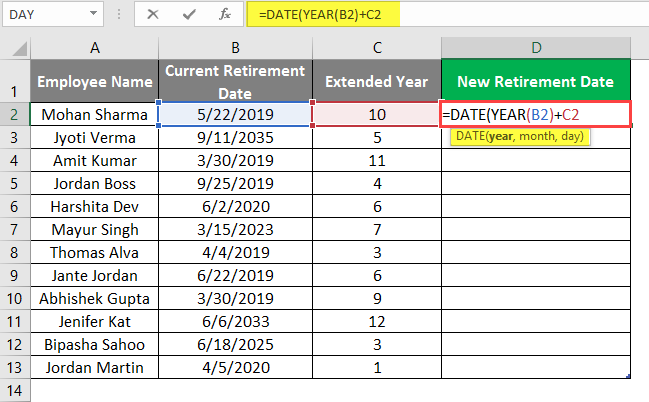Click the 'year' argument in DATE tooltip

[x=498, y=135]
